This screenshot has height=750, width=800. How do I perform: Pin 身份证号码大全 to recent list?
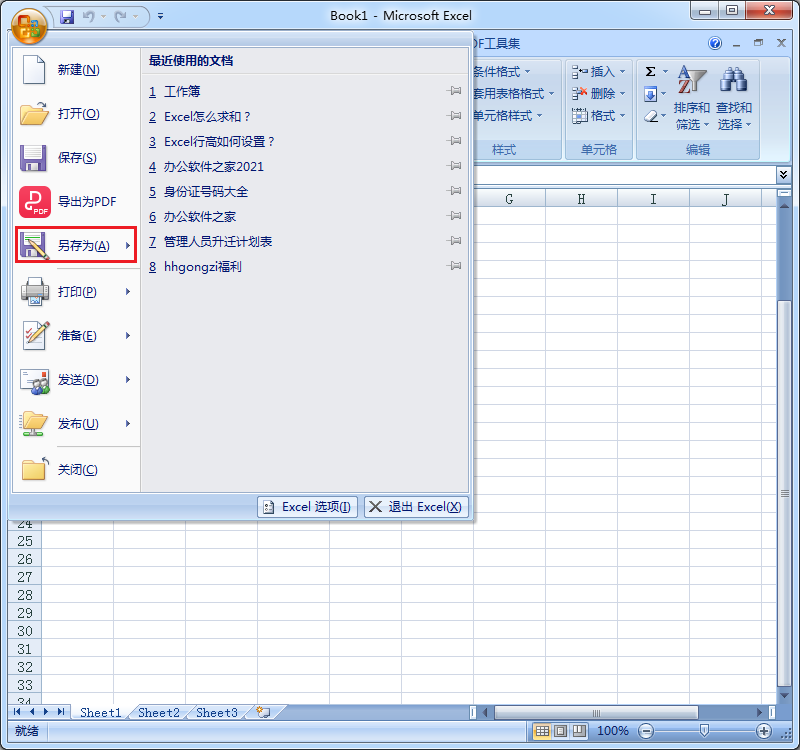tap(454, 191)
